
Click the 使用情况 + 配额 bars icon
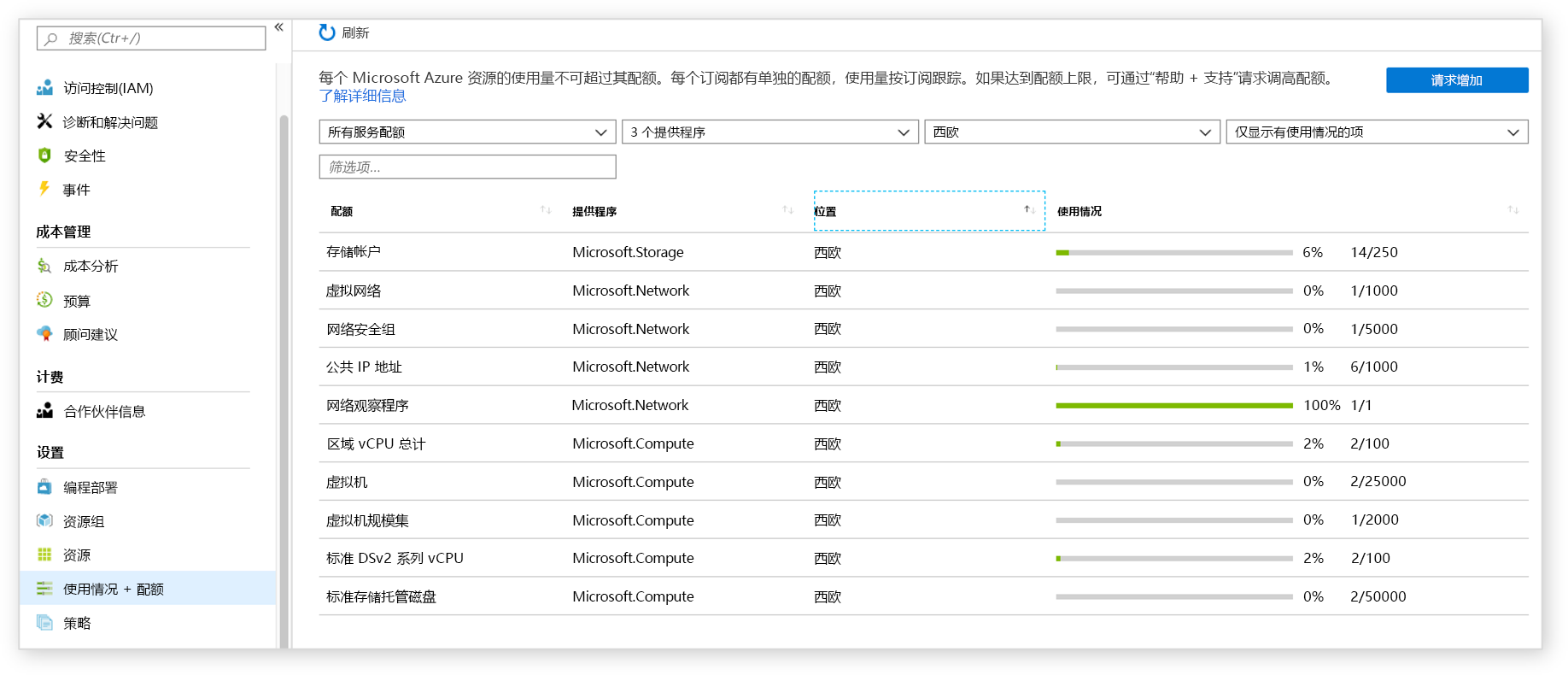point(44,589)
